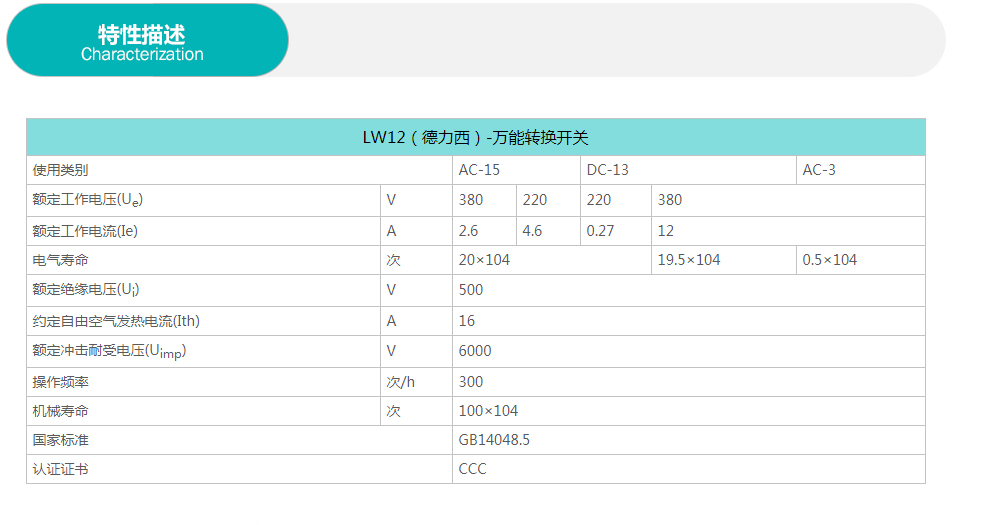
Task: Select the 4.6 current value
Action: pos(532,231)
